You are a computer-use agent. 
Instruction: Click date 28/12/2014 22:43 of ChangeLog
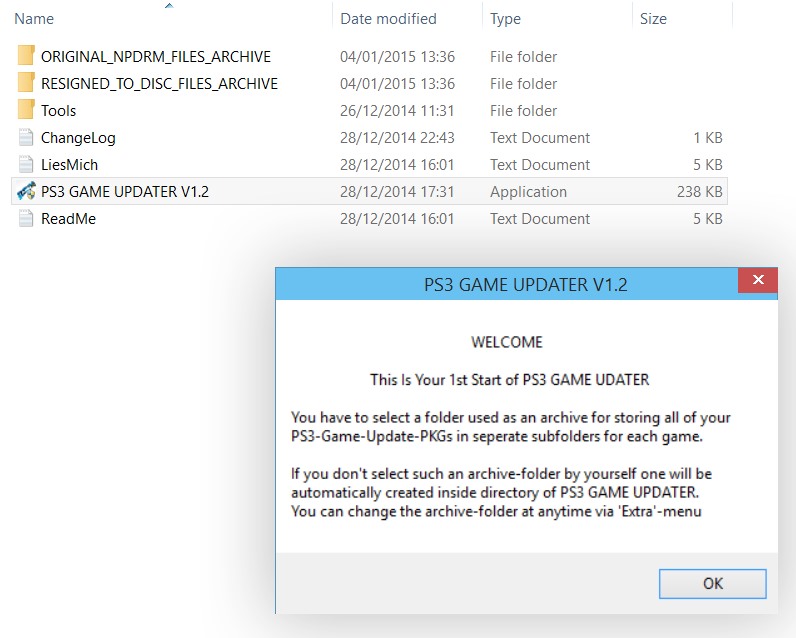click(x=397, y=138)
